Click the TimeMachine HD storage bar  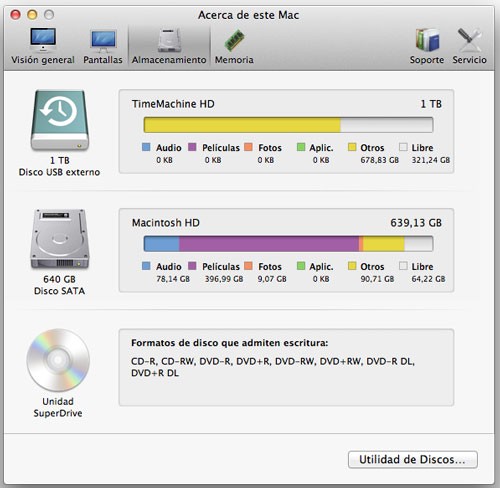(x=288, y=125)
